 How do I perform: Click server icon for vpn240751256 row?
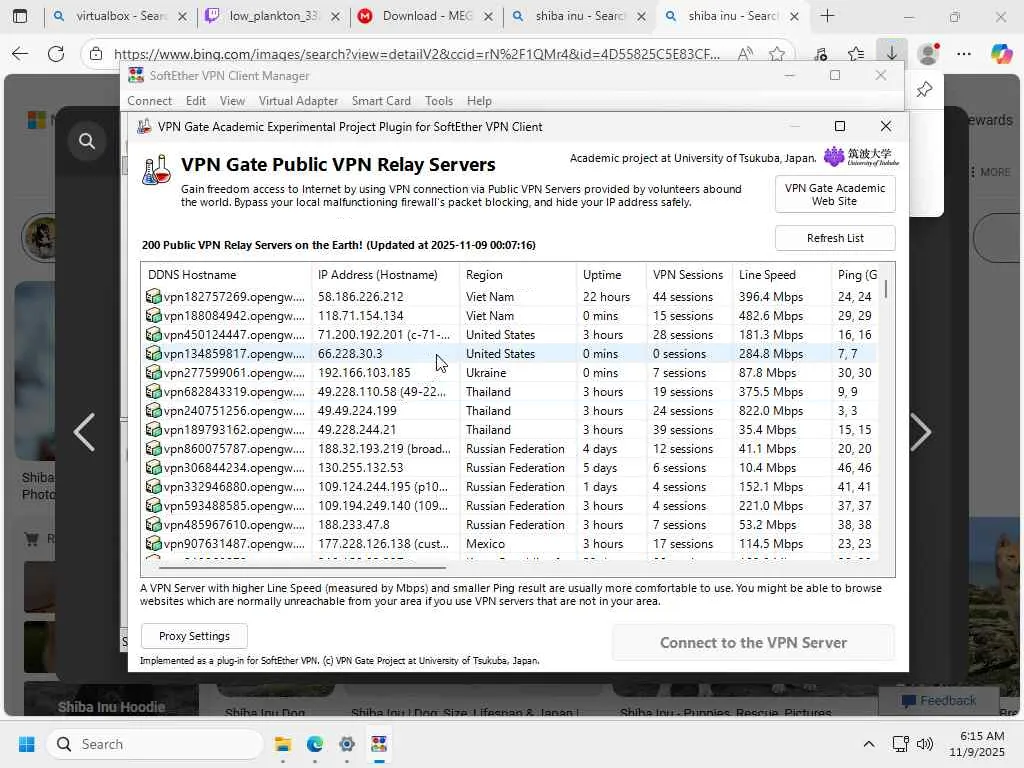click(153, 410)
